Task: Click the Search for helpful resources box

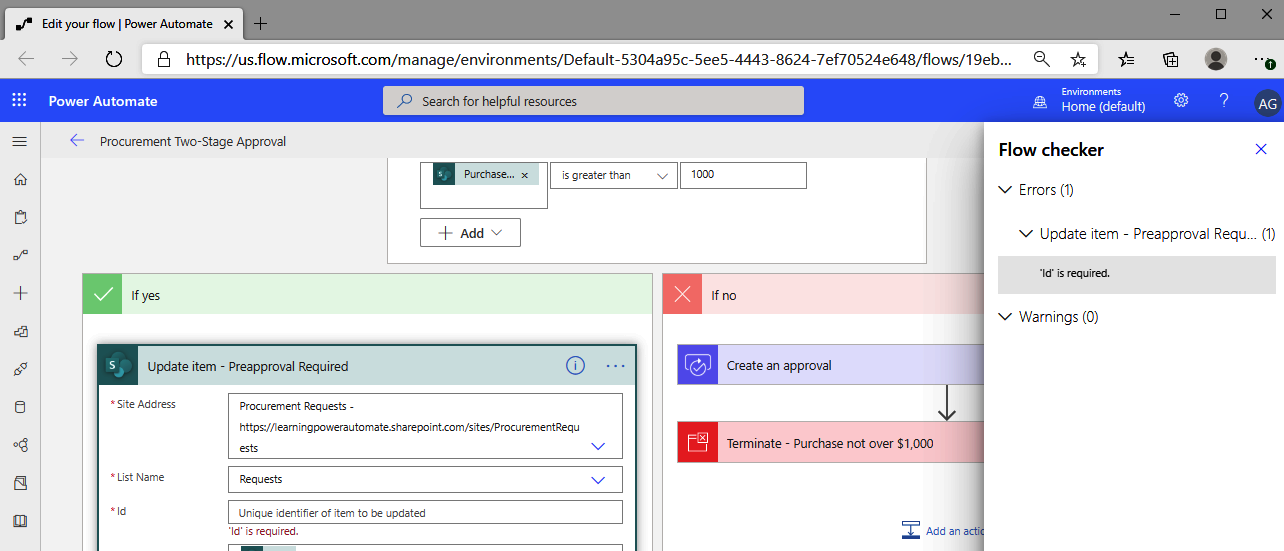Action: click(593, 101)
